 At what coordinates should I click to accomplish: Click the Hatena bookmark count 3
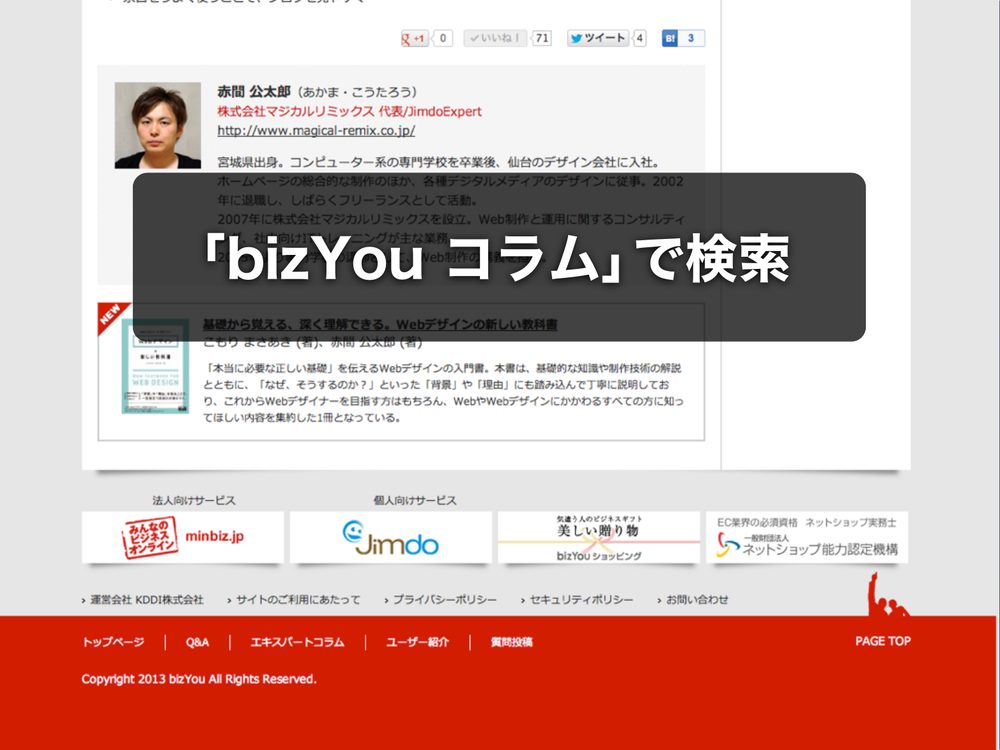click(x=691, y=38)
